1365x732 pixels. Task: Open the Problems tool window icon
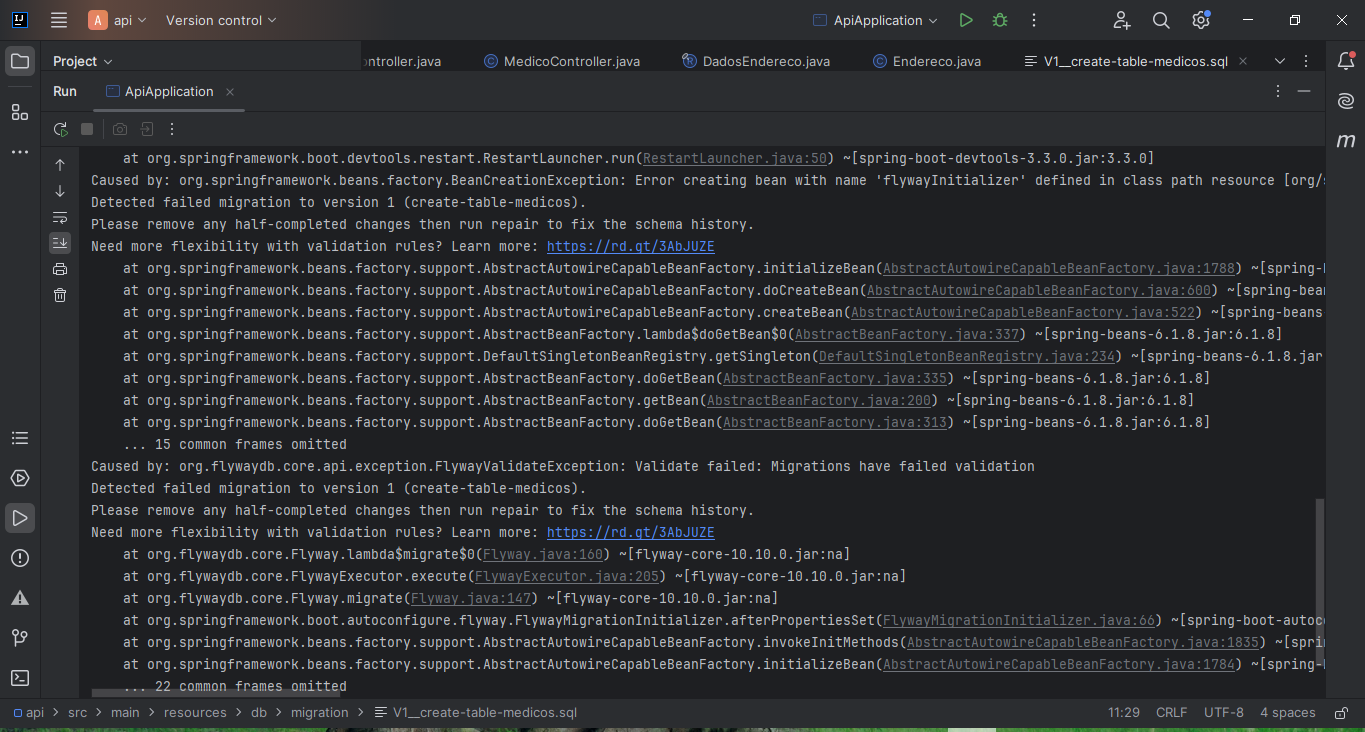point(20,558)
